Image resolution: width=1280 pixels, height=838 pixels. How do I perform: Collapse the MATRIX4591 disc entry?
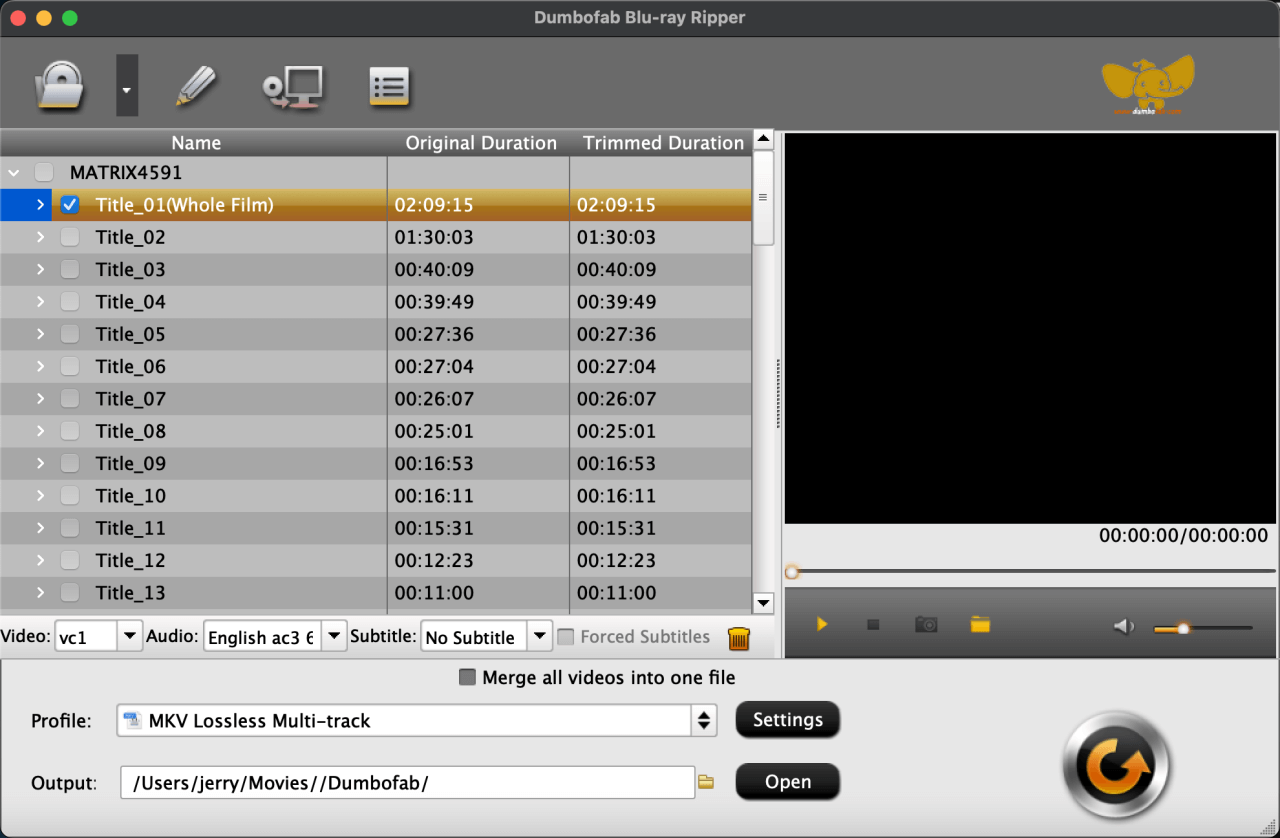pos(14,172)
